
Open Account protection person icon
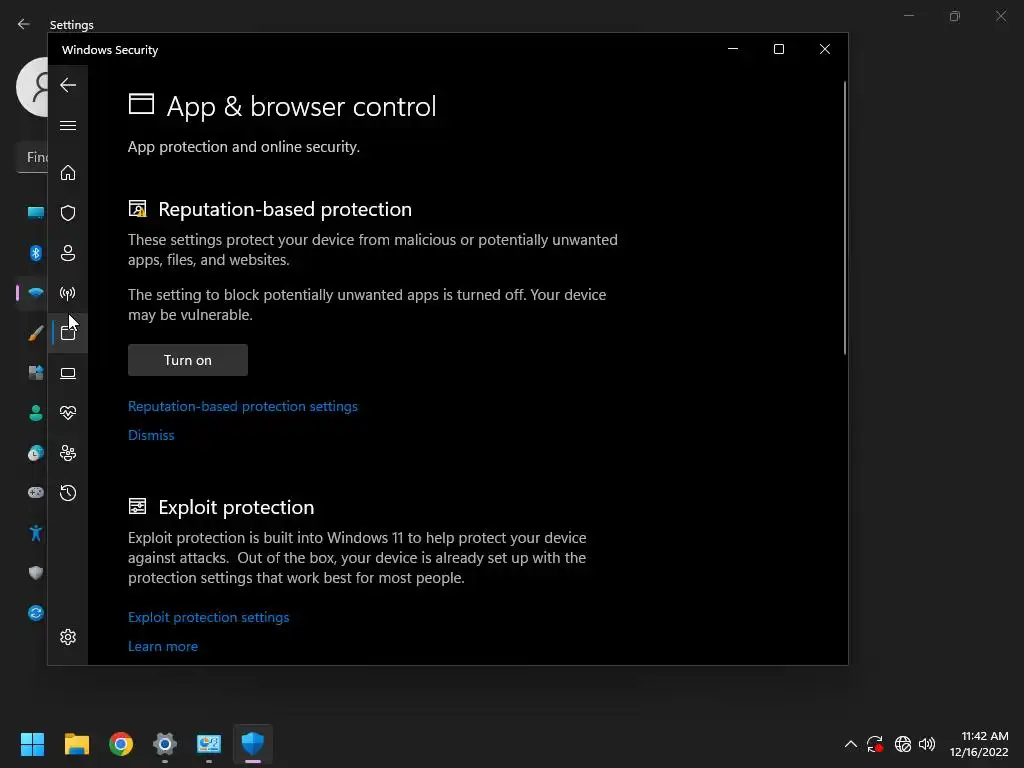tap(68, 253)
